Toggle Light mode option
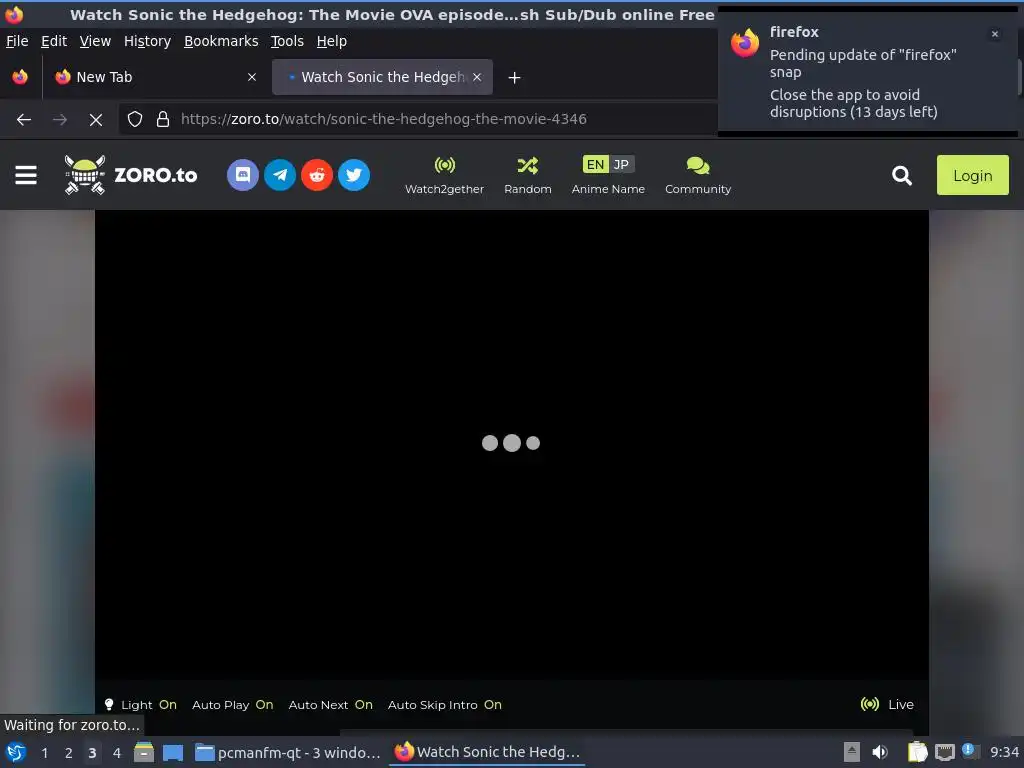This screenshot has width=1024, height=768. (140, 705)
